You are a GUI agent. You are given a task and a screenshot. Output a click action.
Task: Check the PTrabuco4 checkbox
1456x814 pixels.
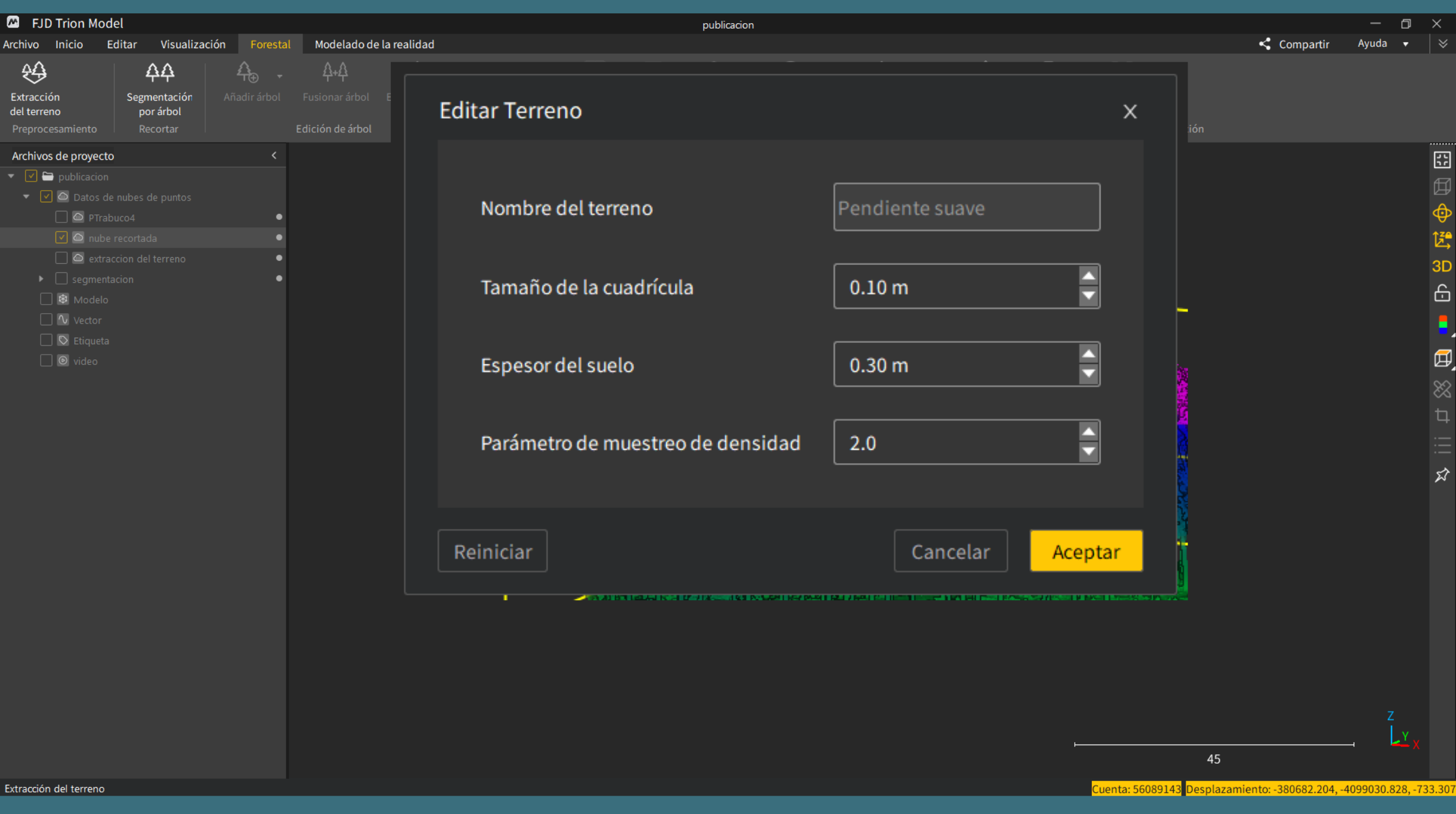click(62, 217)
